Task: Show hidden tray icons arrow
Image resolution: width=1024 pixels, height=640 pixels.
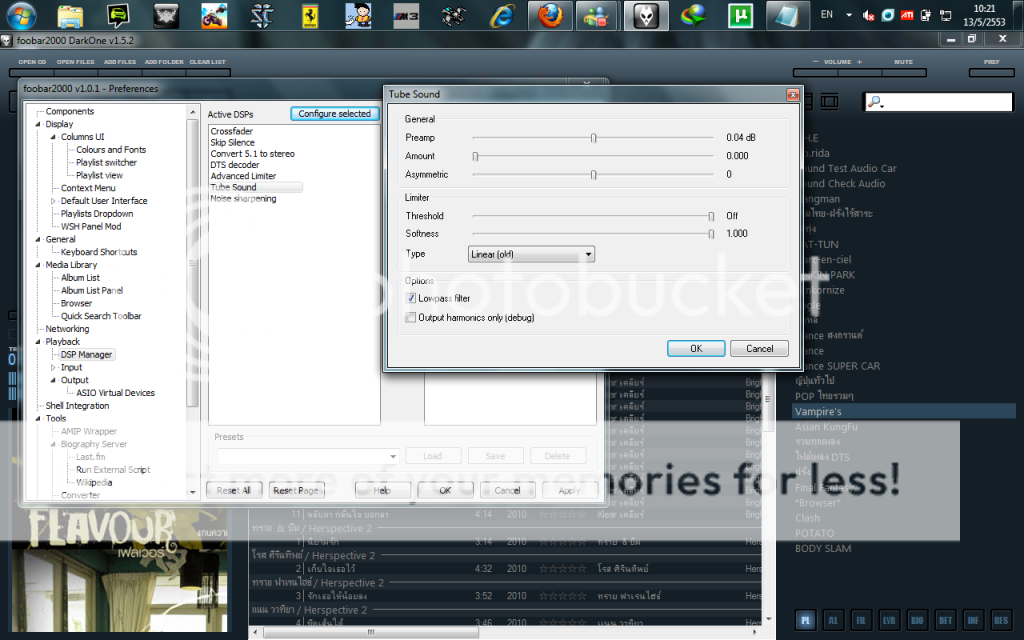Action: click(x=849, y=15)
